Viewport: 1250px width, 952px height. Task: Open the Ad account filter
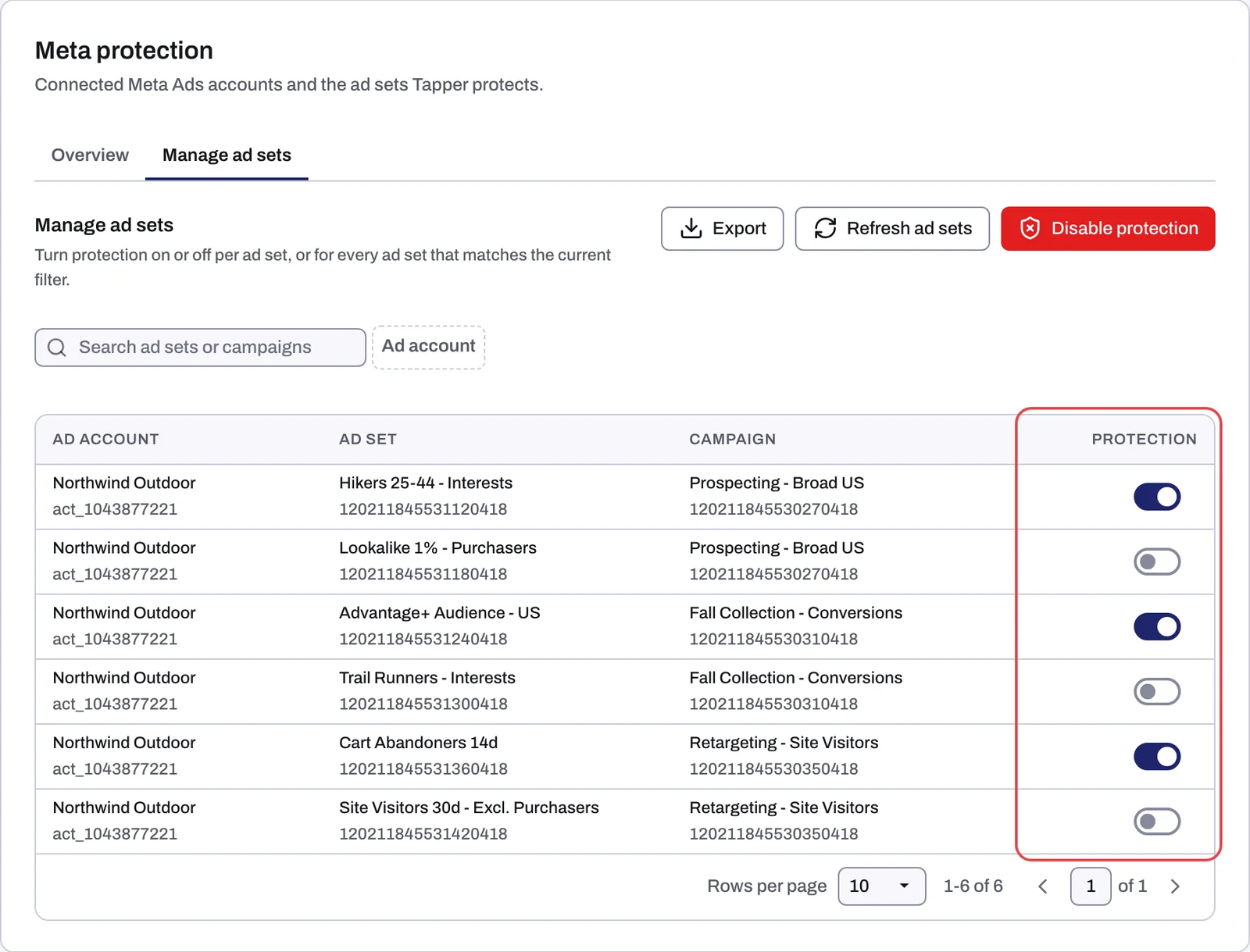click(428, 347)
